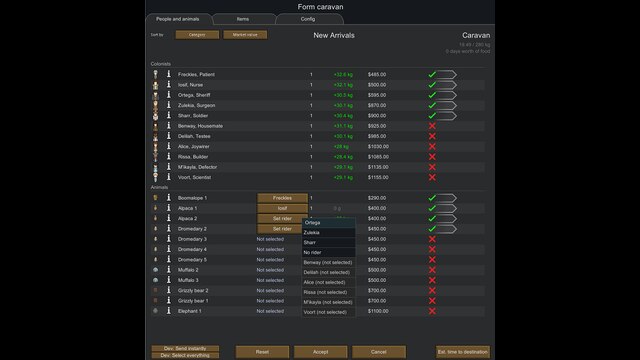Select Benway (not selected) in rider list
640x360 pixels.
coord(329,262)
